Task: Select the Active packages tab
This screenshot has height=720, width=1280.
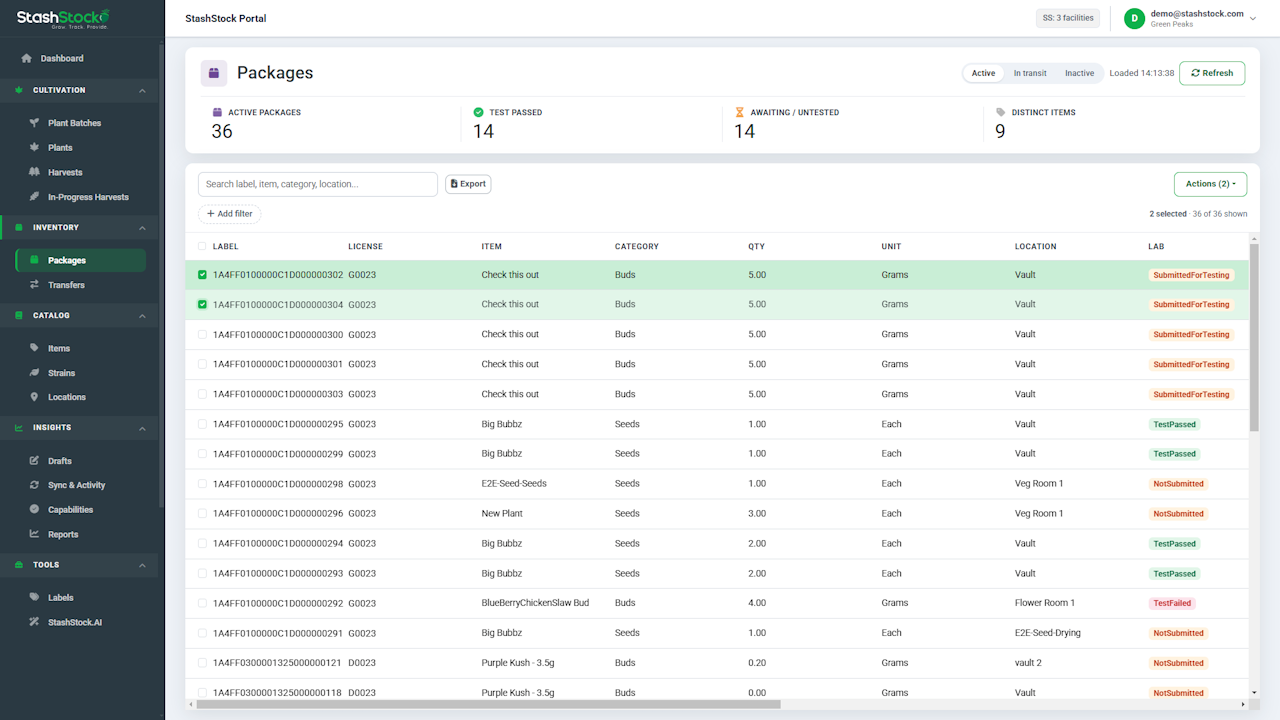Action: pos(984,73)
